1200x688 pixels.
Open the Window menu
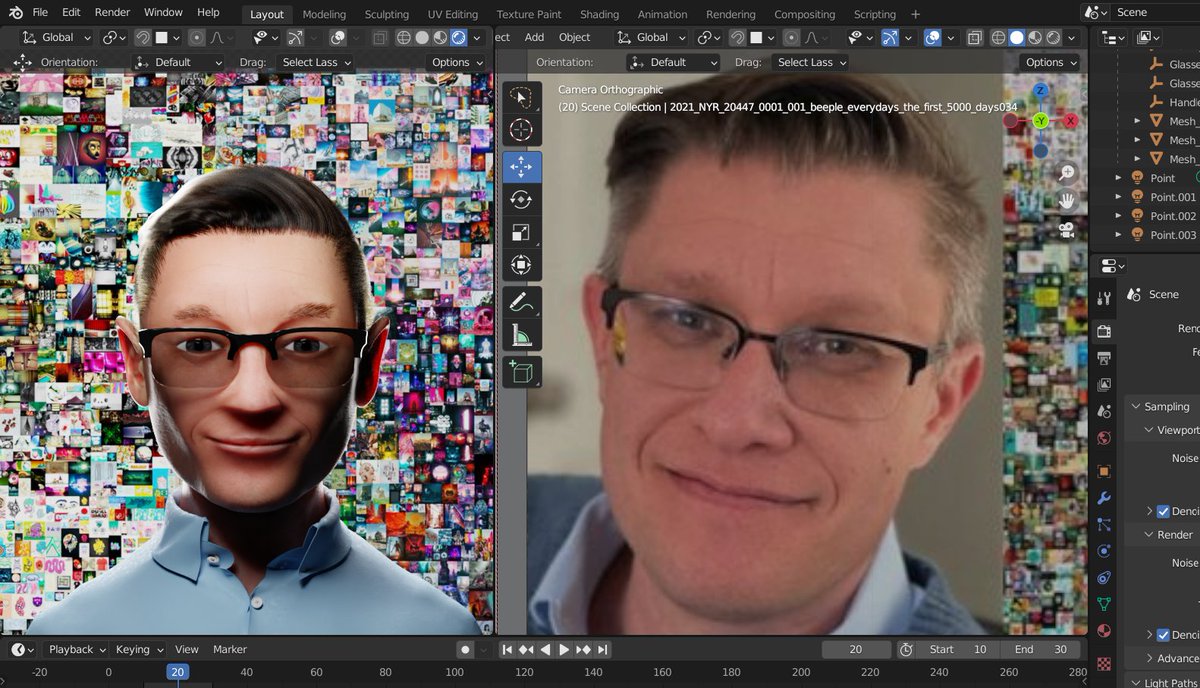[x=163, y=12]
